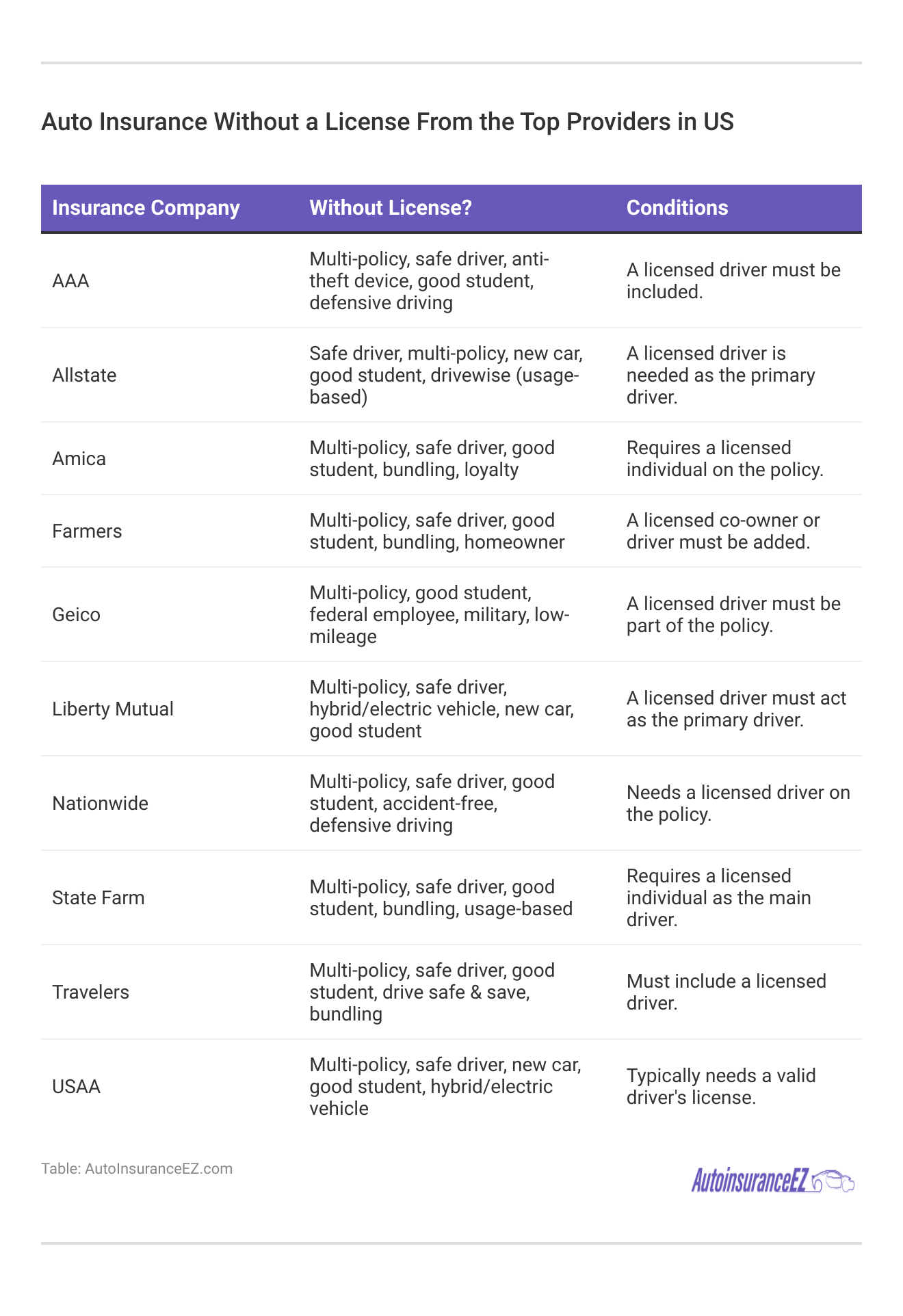The height and width of the screenshot is (1316, 903).
Task: Click the USAA row label
Action: click(x=76, y=1087)
